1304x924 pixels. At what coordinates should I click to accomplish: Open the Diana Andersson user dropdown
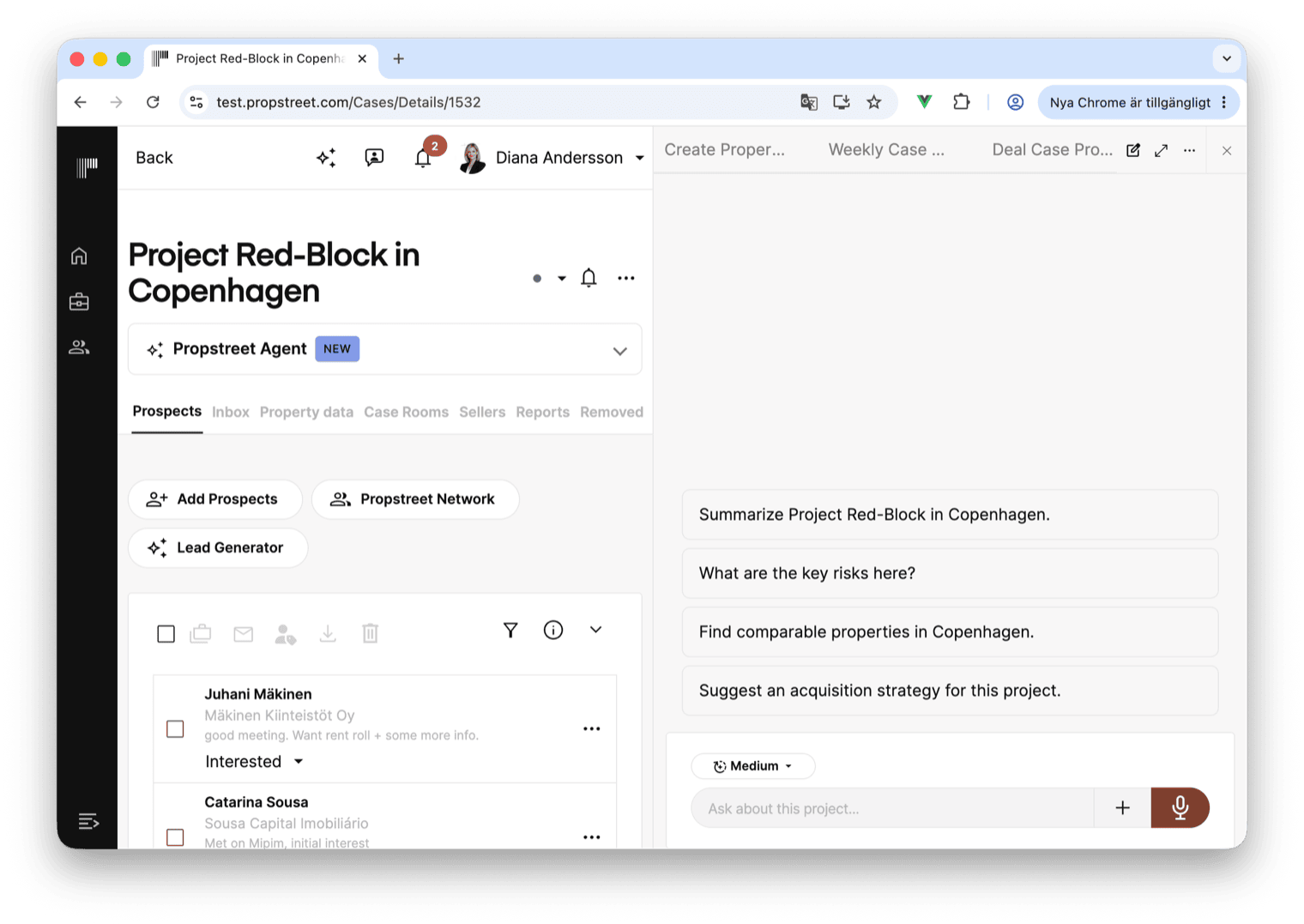[x=639, y=158]
